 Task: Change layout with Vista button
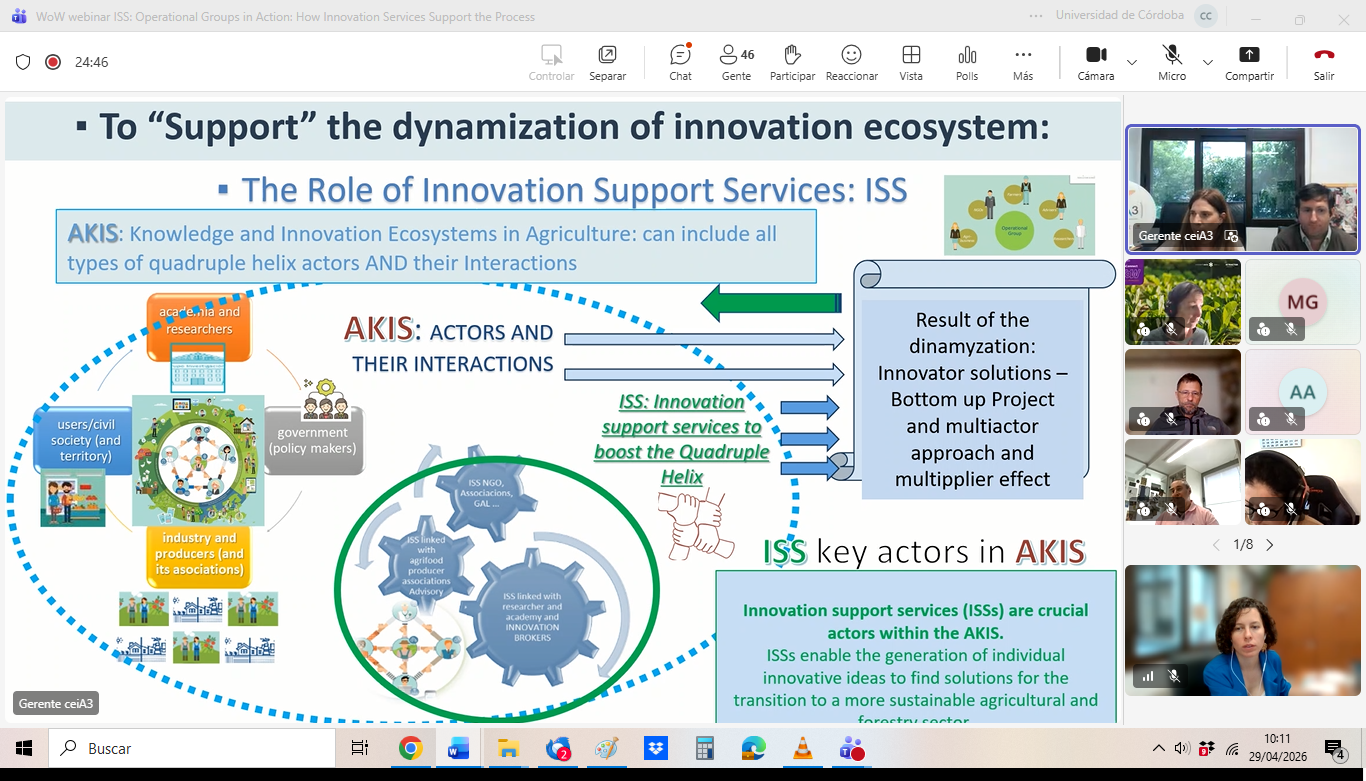910,62
